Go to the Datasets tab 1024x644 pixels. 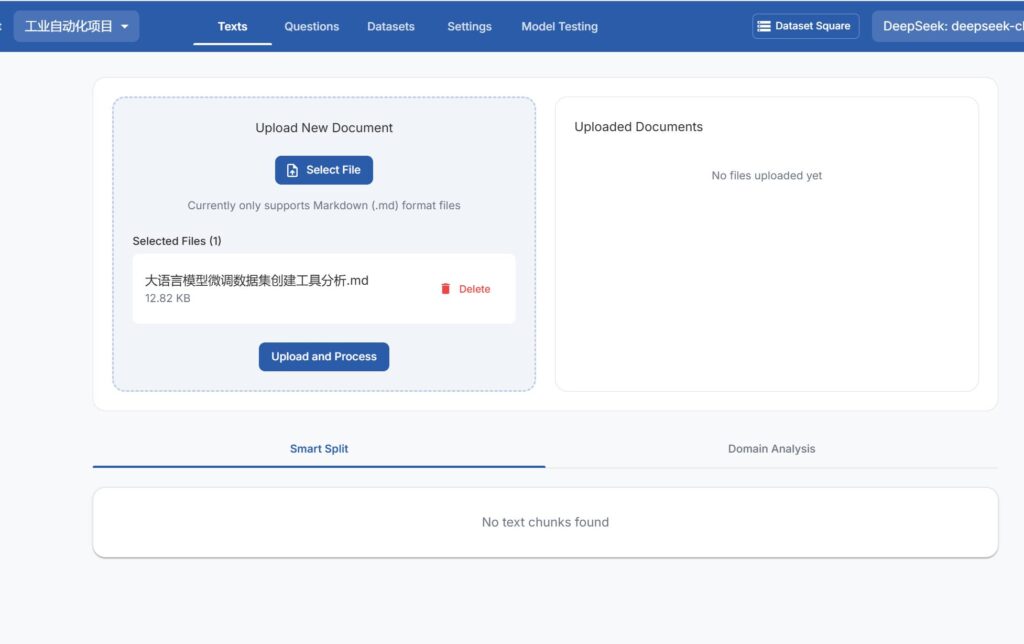[x=390, y=26]
